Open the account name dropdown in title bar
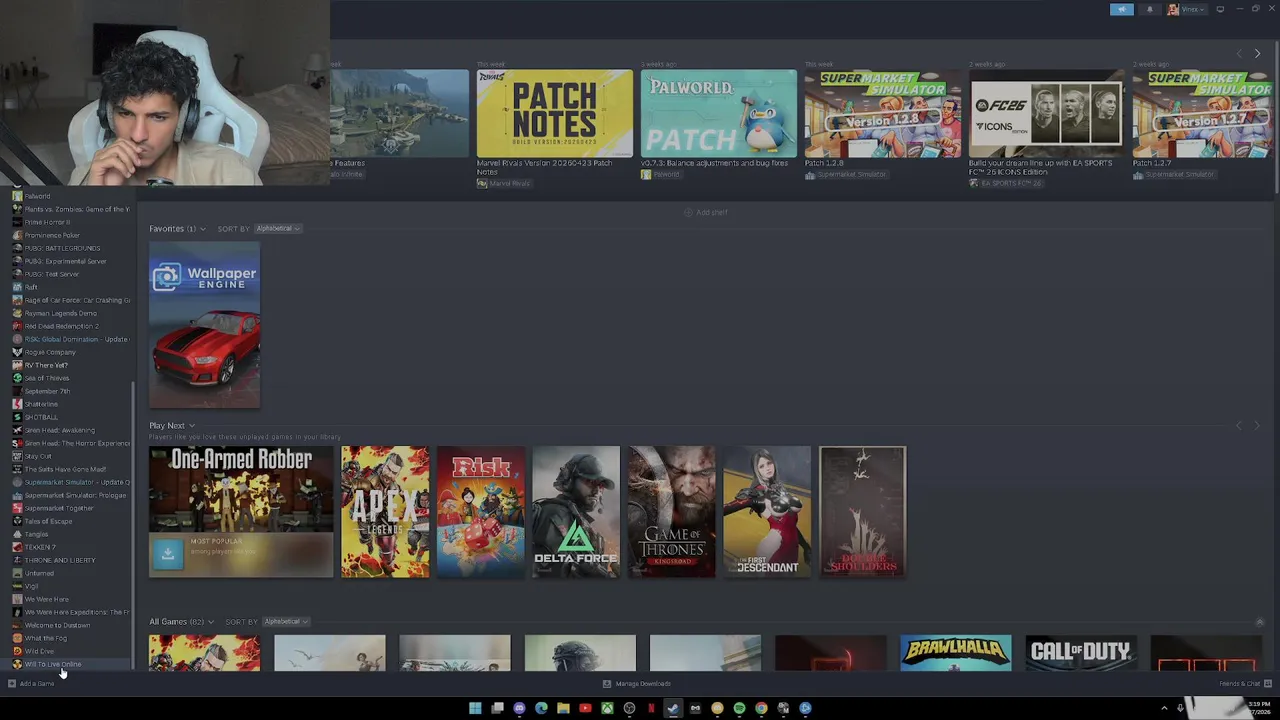1280x720 pixels. (1189, 9)
